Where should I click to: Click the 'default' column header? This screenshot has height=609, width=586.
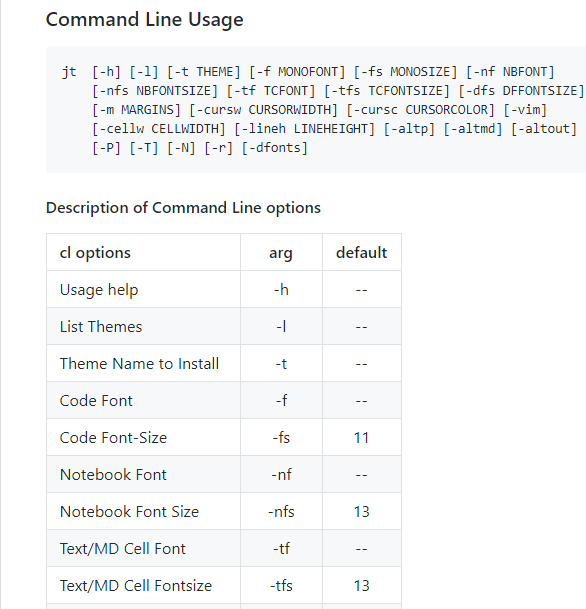362,252
